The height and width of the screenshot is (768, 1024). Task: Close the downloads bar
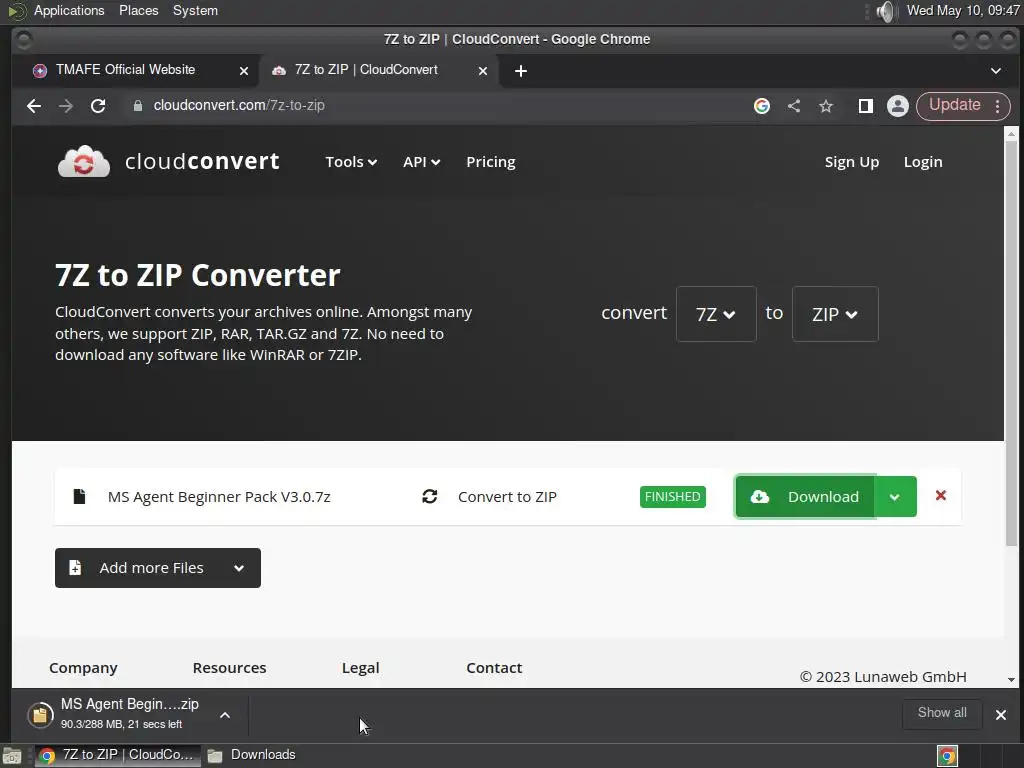1000,714
